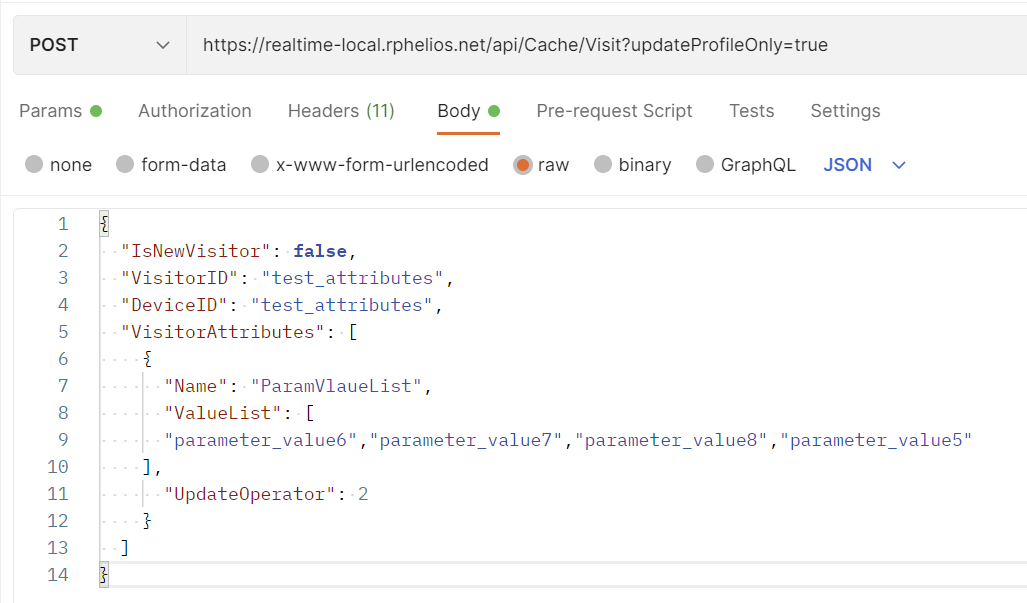Click the false value of IsNewVisitor
Viewport: 1027px width, 603px height.
(x=319, y=251)
